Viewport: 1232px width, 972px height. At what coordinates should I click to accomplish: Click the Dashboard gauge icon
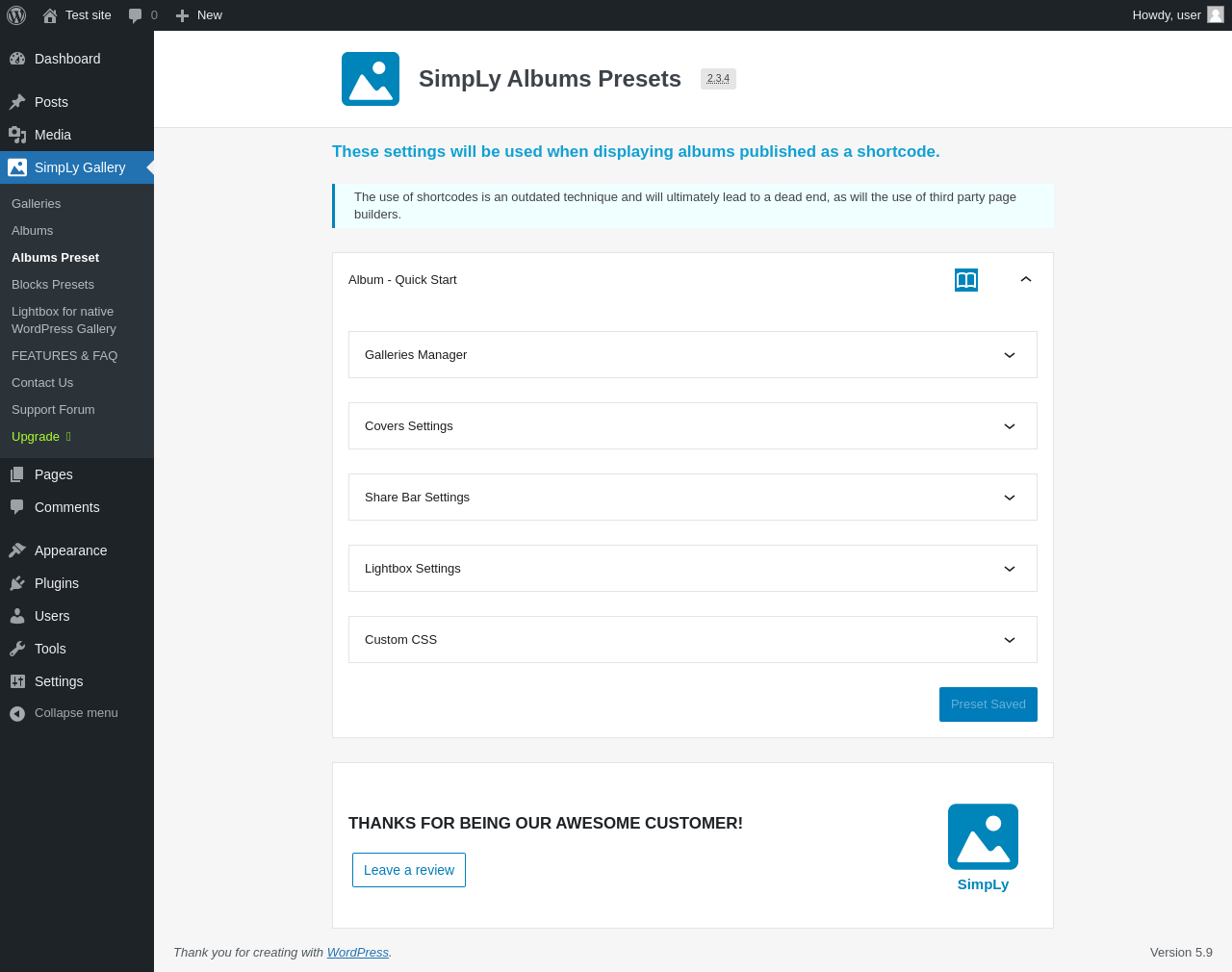17,59
